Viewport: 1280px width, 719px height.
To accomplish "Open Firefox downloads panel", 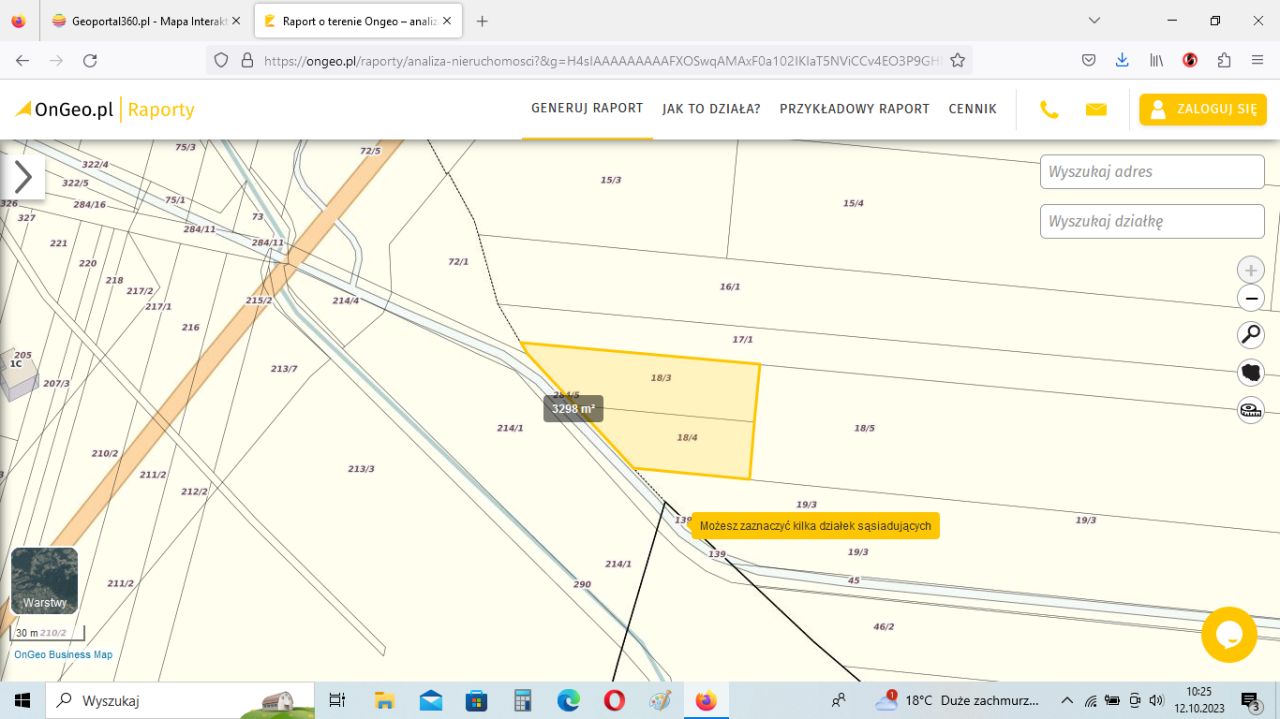I will pos(1122,60).
